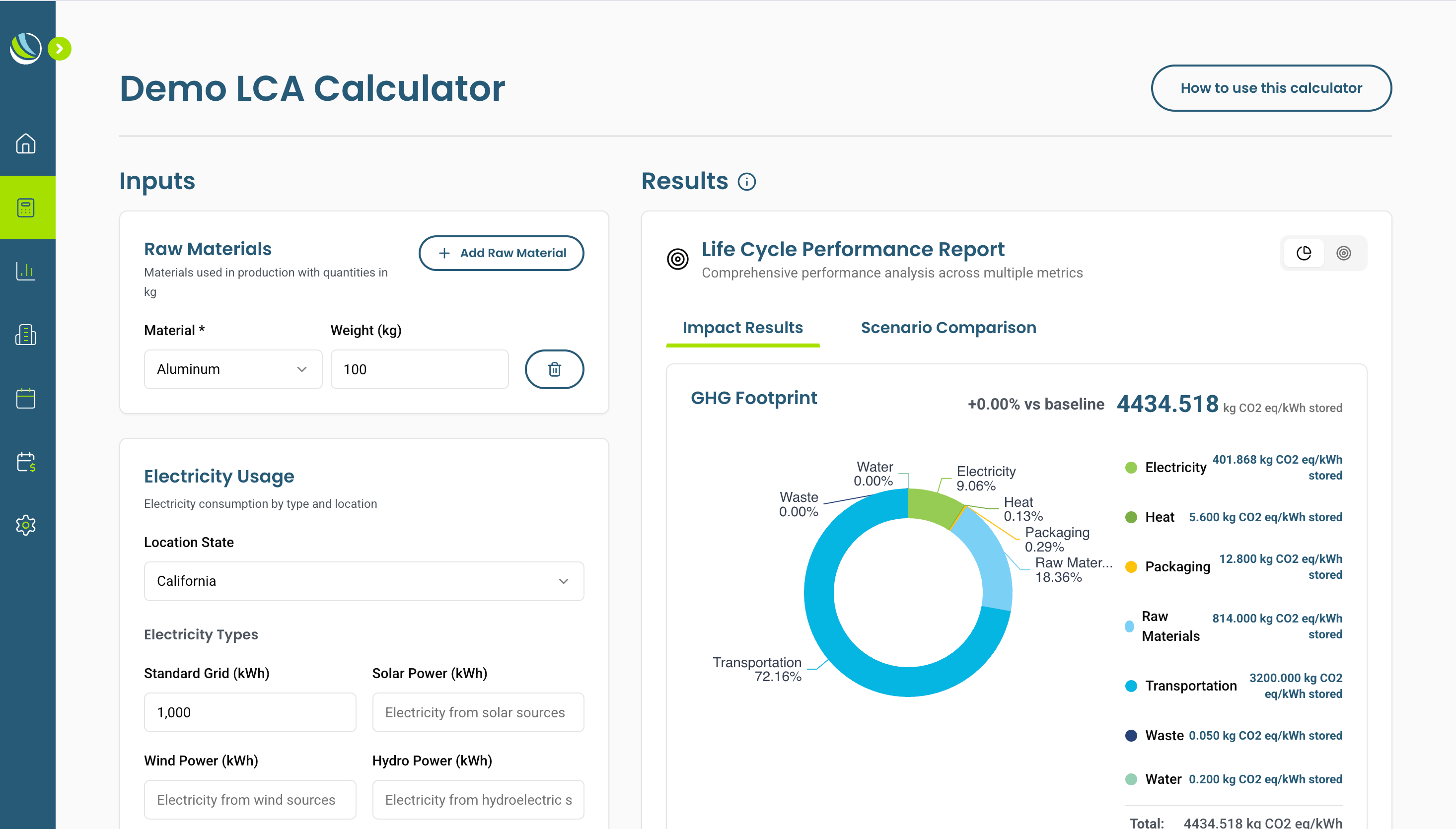Switch to pie chart view toggle

tap(1304, 253)
